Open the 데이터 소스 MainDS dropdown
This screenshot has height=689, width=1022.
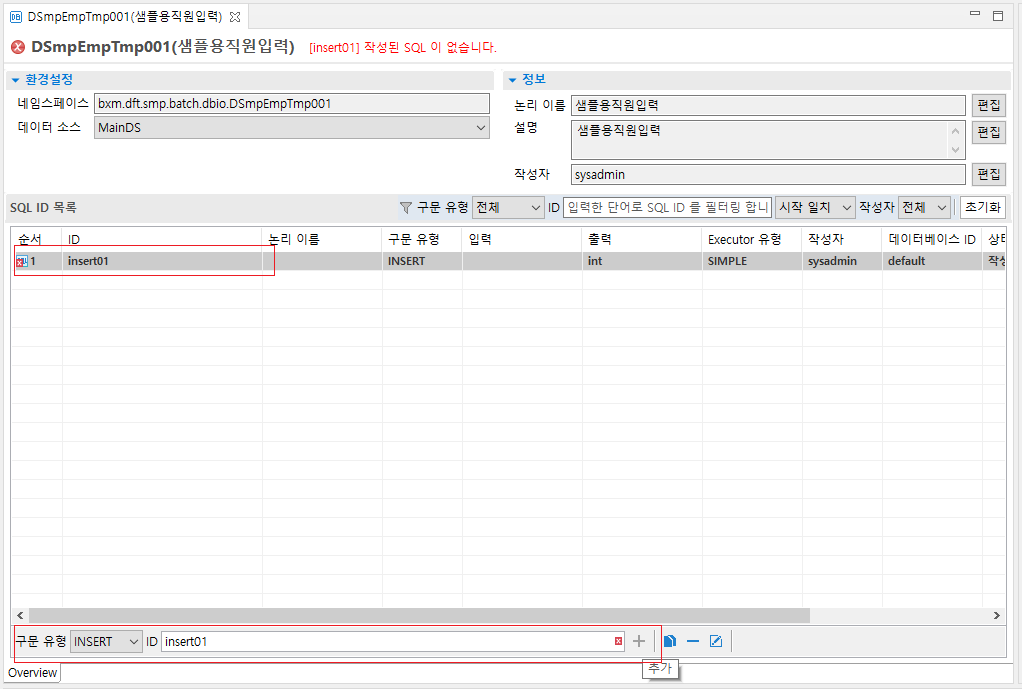(292, 128)
